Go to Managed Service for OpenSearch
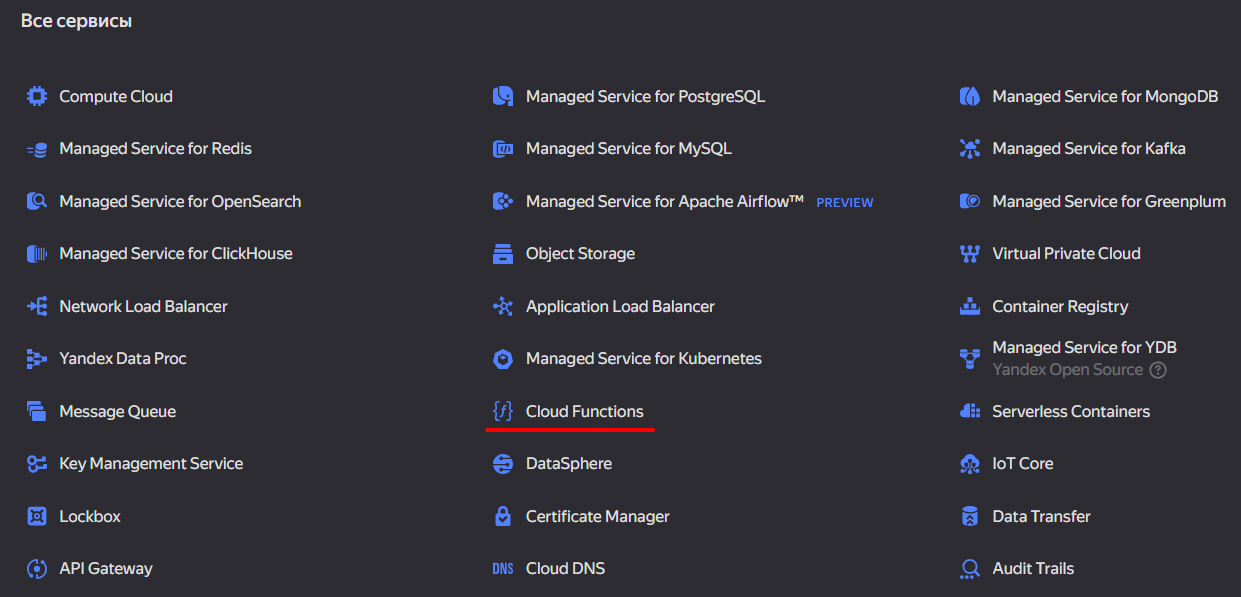The image size is (1241, 597). 180,201
